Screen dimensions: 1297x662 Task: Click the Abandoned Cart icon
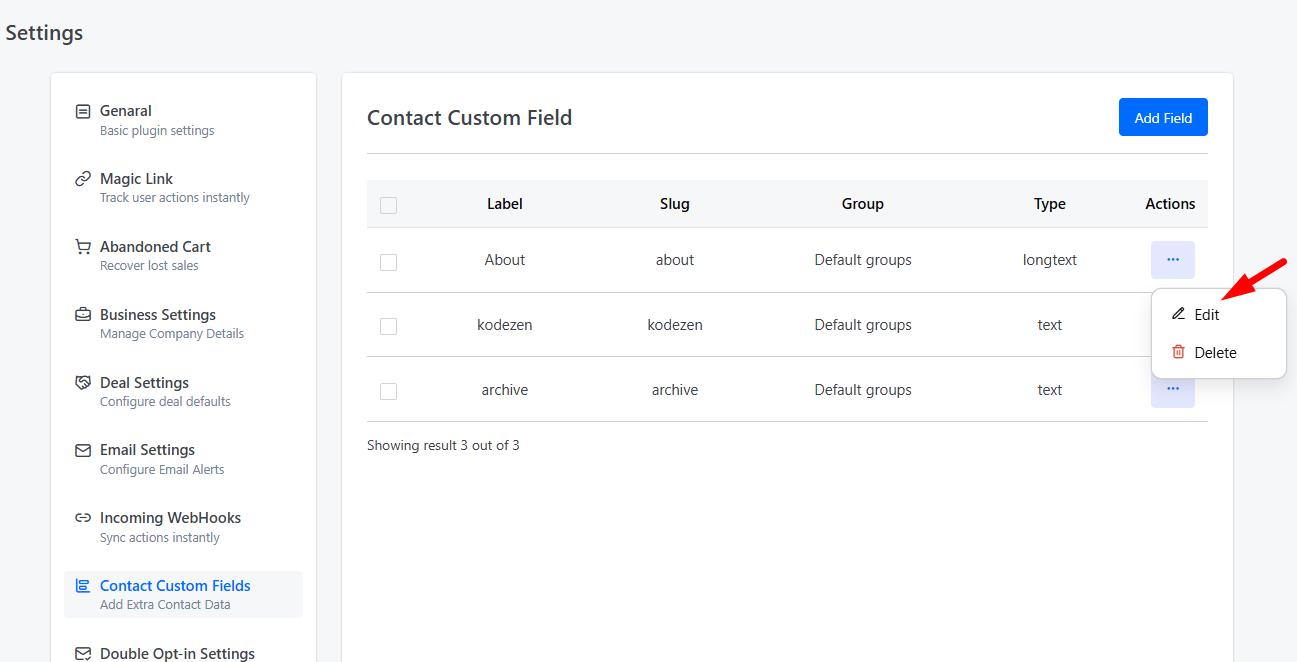coord(83,247)
